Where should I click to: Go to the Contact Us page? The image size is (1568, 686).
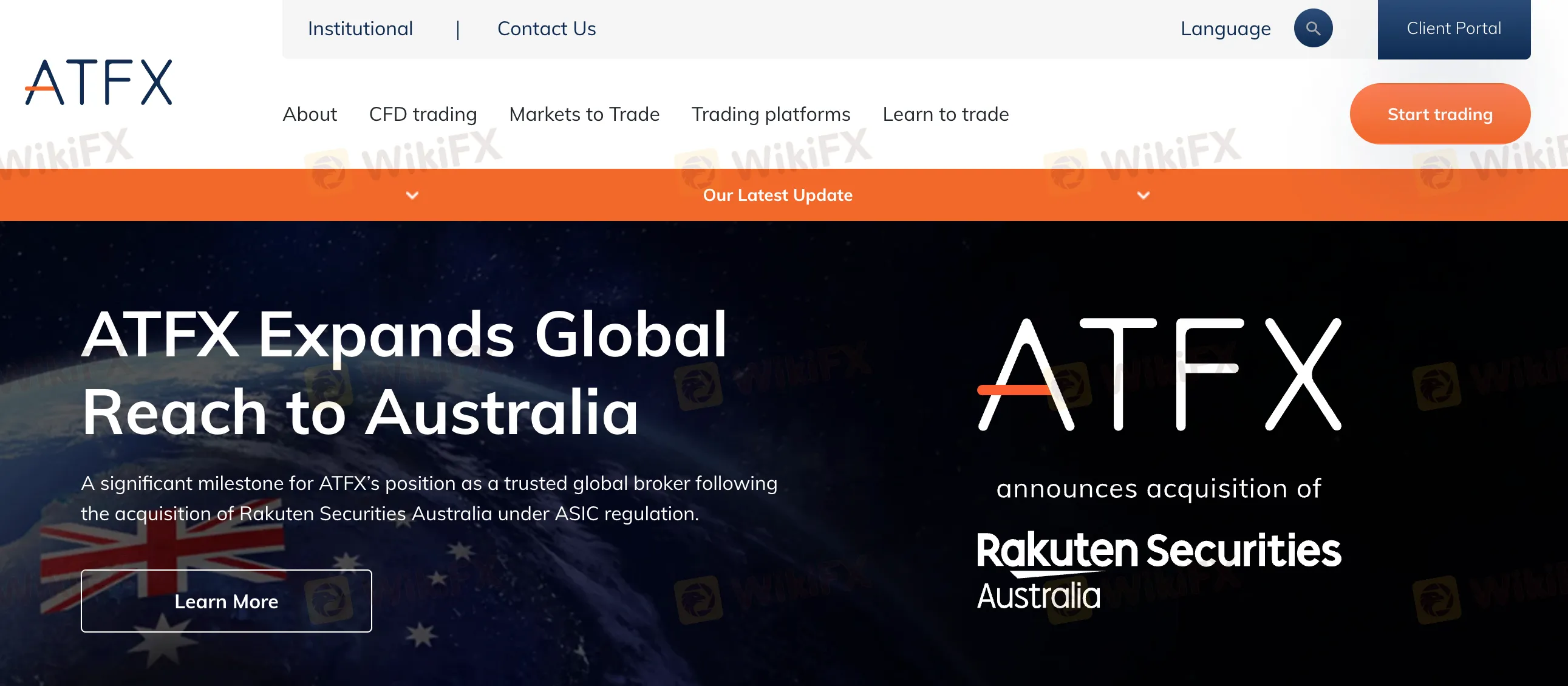click(547, 29)
